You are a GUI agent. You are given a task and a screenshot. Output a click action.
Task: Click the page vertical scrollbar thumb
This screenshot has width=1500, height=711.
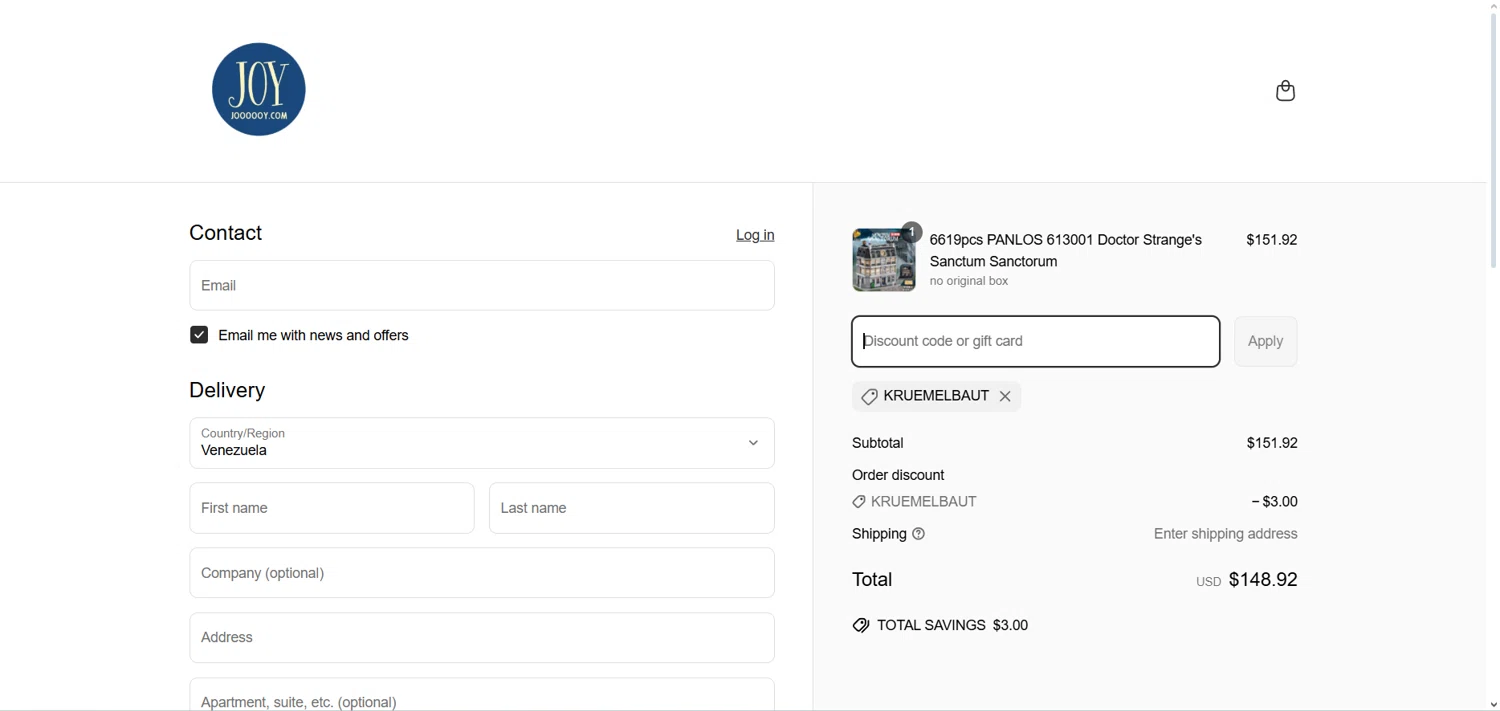pos(1493,140)
